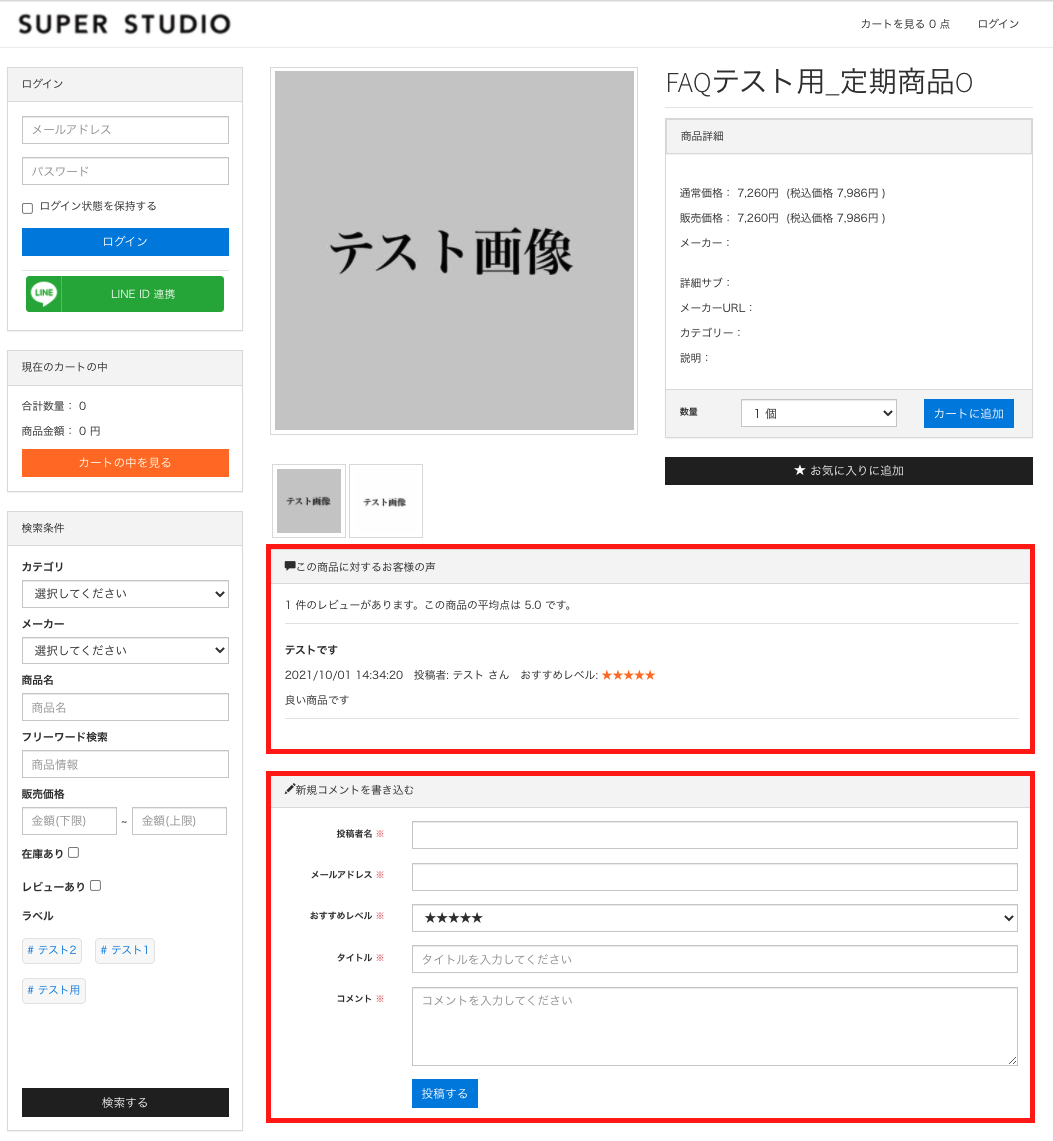Check the 在庫あり checkbox

pyautogui.click(x=73, y=853)
